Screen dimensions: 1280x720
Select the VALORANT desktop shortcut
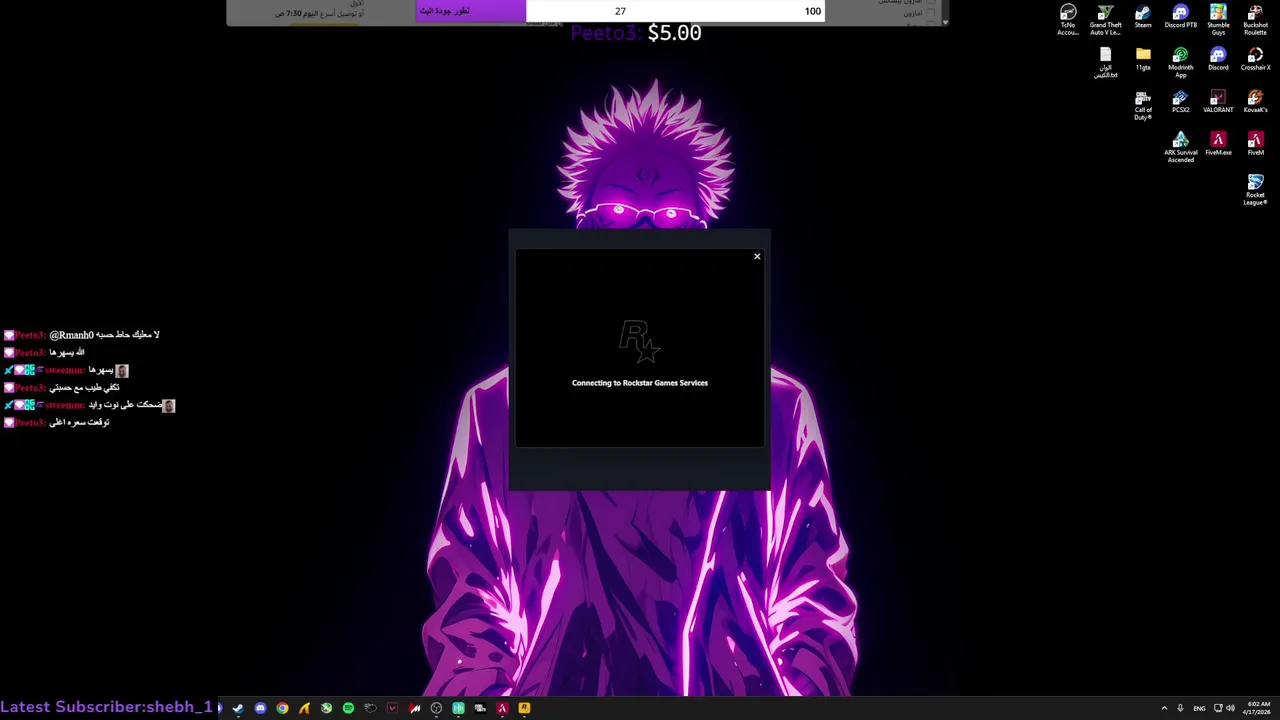[1218, 102]
